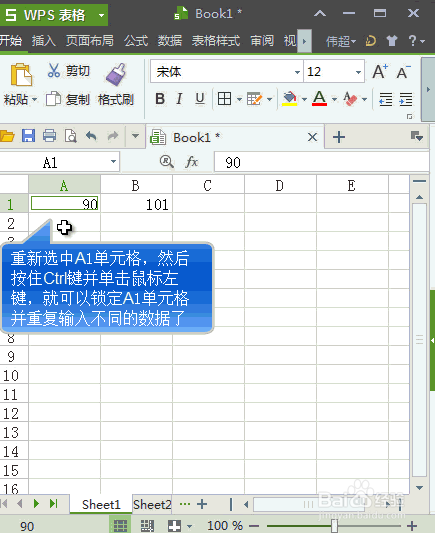The image size is (435, 533).
Task: Save workbook with floppy disk icon
Action: 29,136
